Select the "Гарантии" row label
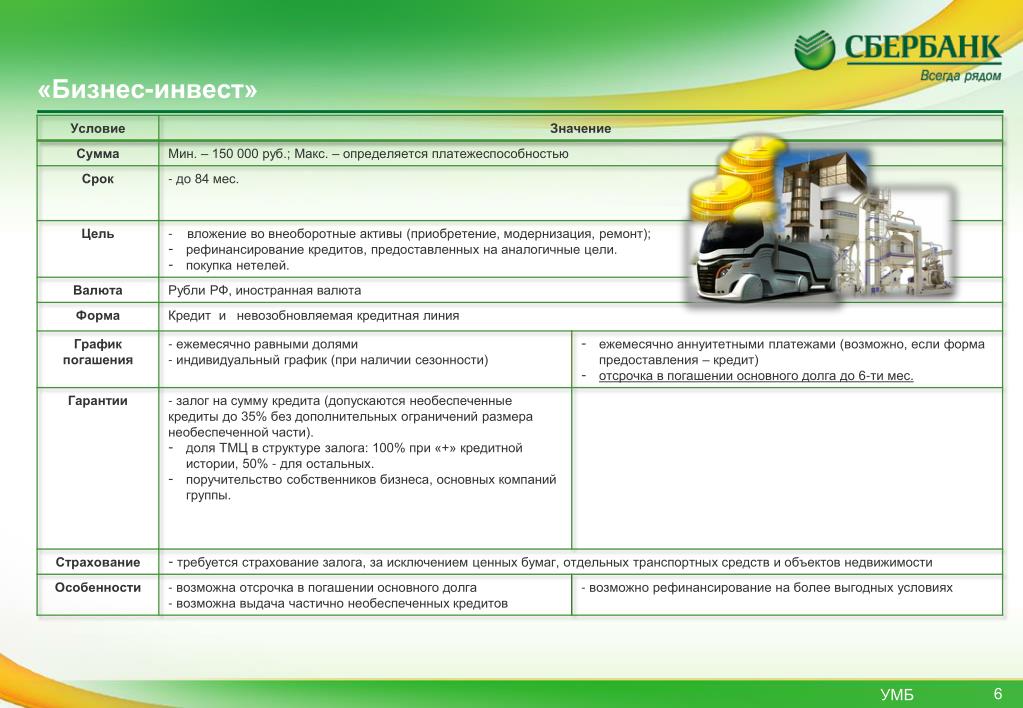This screenshot has height=708, width=1023. (x=98, y=401)
